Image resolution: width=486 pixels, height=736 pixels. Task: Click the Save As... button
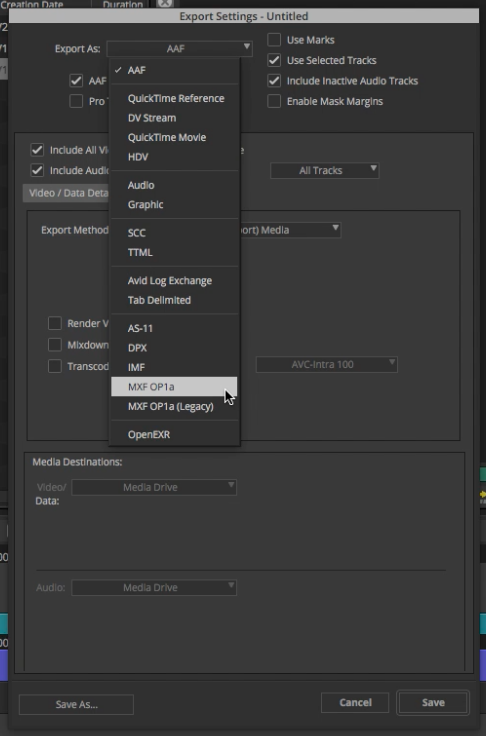(x=77, y=705)
